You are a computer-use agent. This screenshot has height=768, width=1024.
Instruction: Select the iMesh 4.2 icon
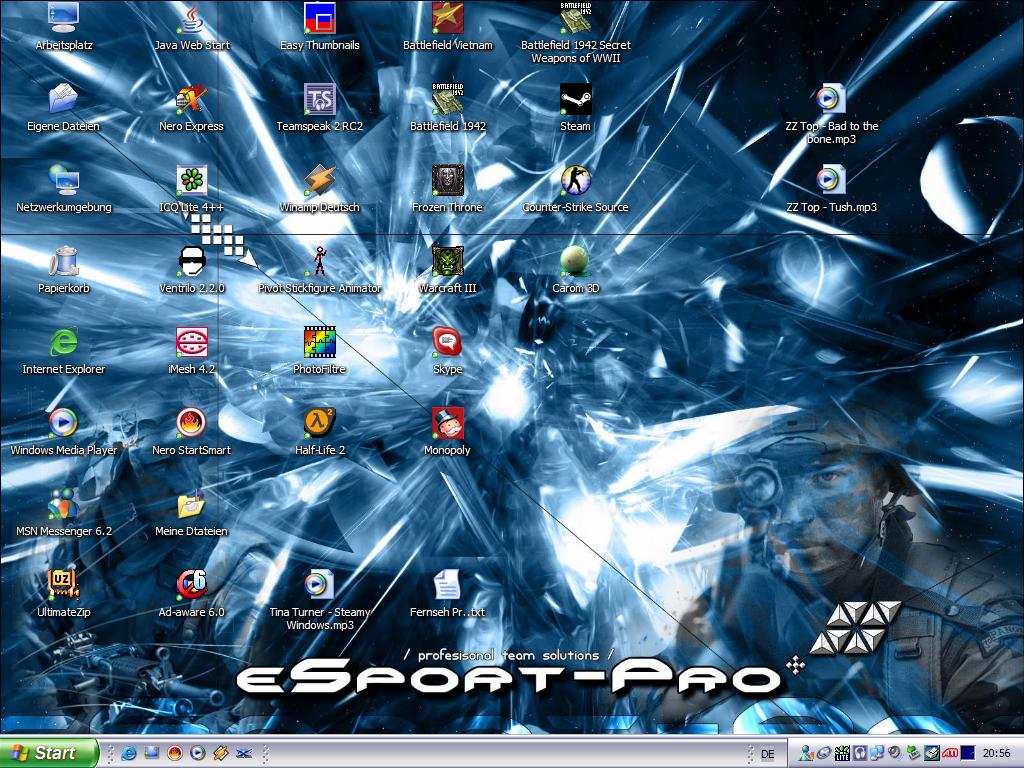point(191,351)
